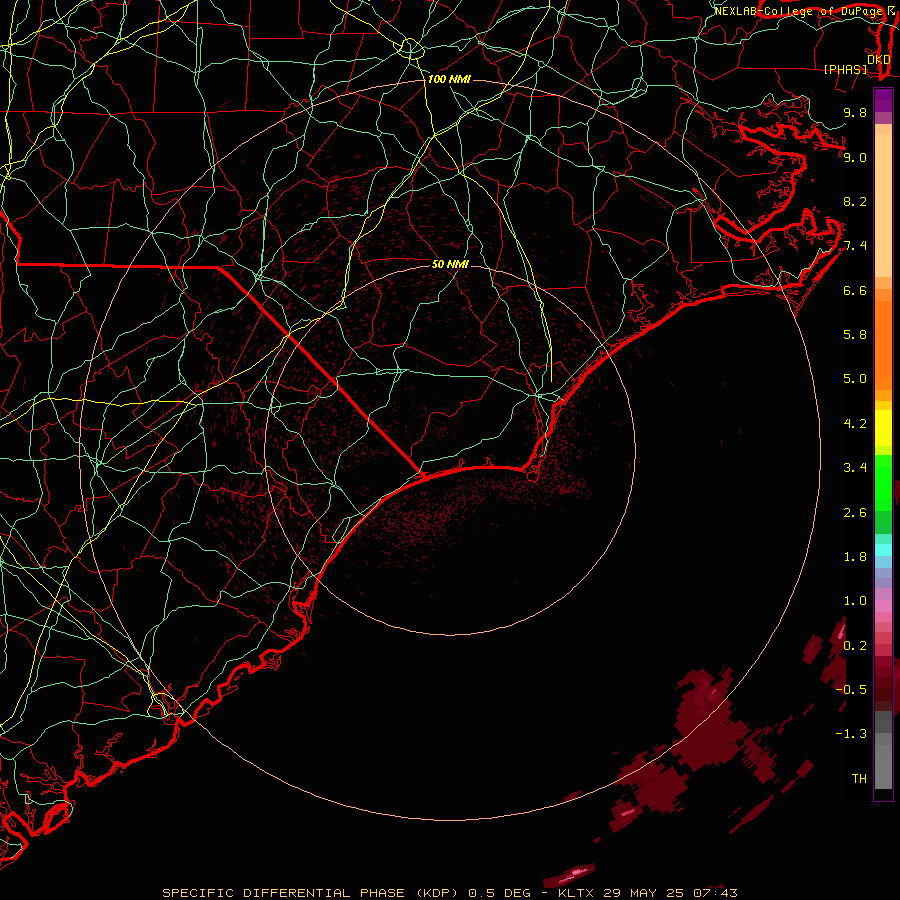Pick the cyan band in the legend
The width and height of the screenshot is (900, 900).
click(883, 550)
